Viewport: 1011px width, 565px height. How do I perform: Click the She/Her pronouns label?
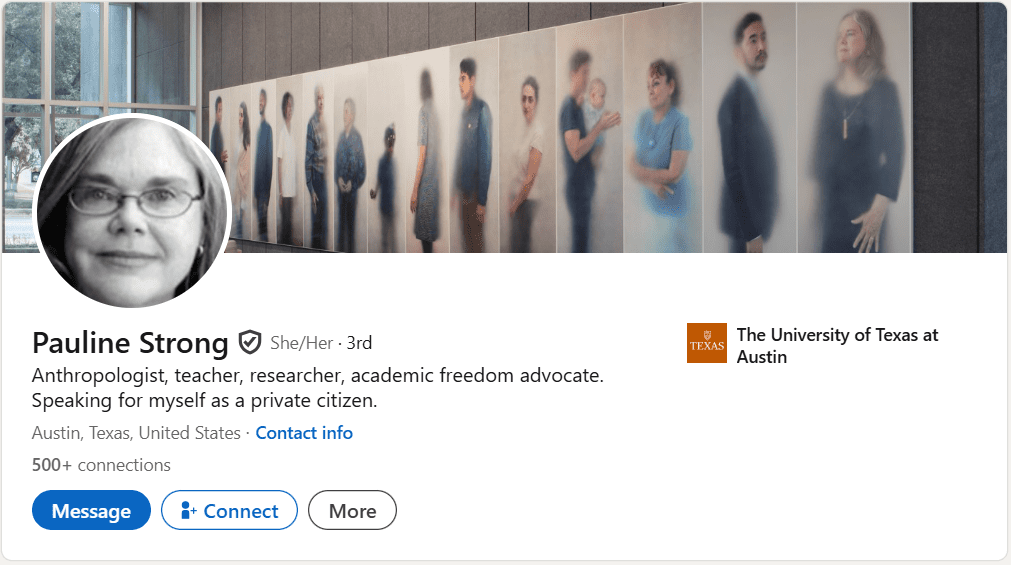[x=301, y=344]
